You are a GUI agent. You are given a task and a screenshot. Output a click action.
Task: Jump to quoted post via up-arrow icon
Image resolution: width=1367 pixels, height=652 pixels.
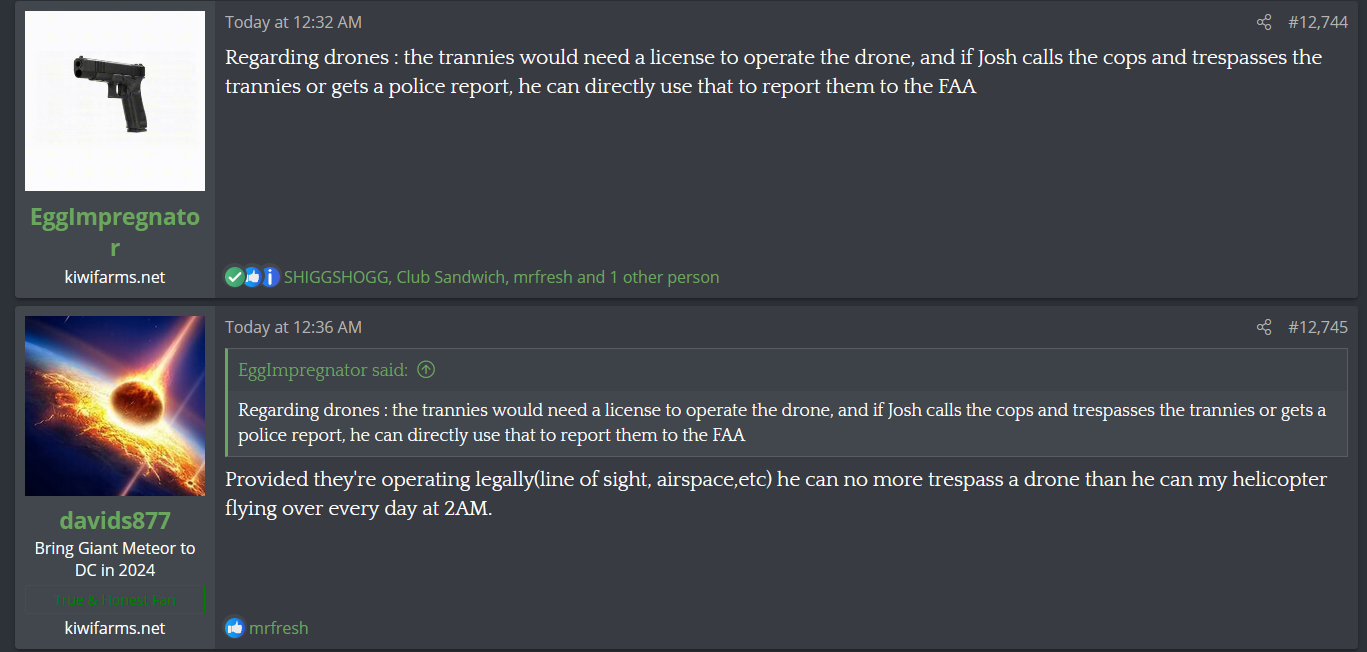click(426, 370)
